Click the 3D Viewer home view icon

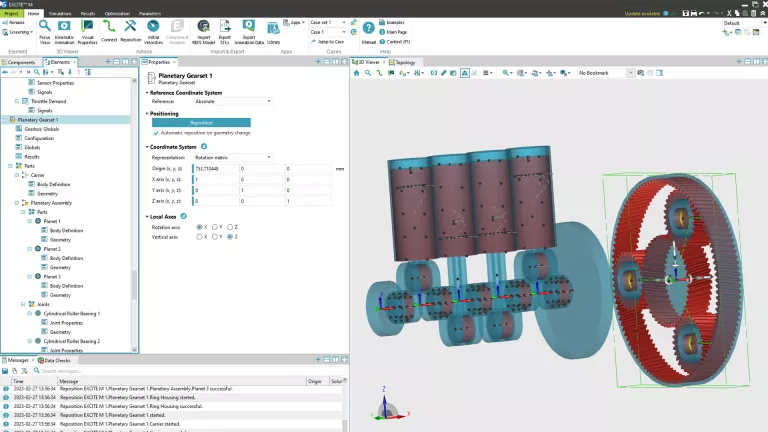point(357,73)
